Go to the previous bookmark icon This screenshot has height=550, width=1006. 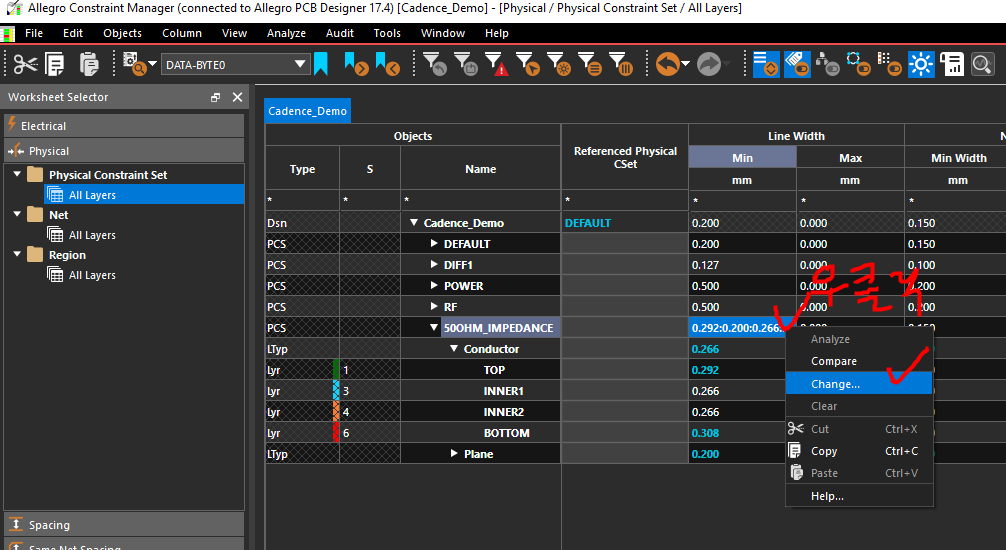point(388,64)
